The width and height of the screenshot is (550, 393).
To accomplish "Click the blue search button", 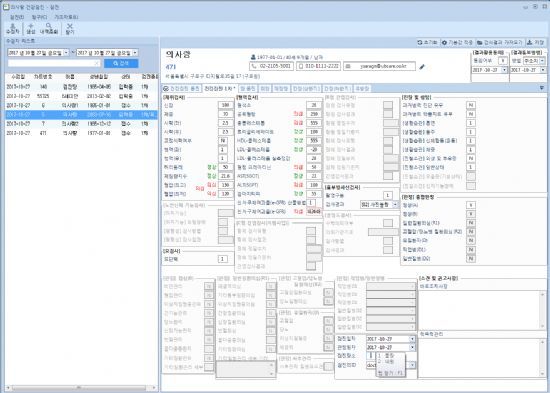I will point(121,63).
